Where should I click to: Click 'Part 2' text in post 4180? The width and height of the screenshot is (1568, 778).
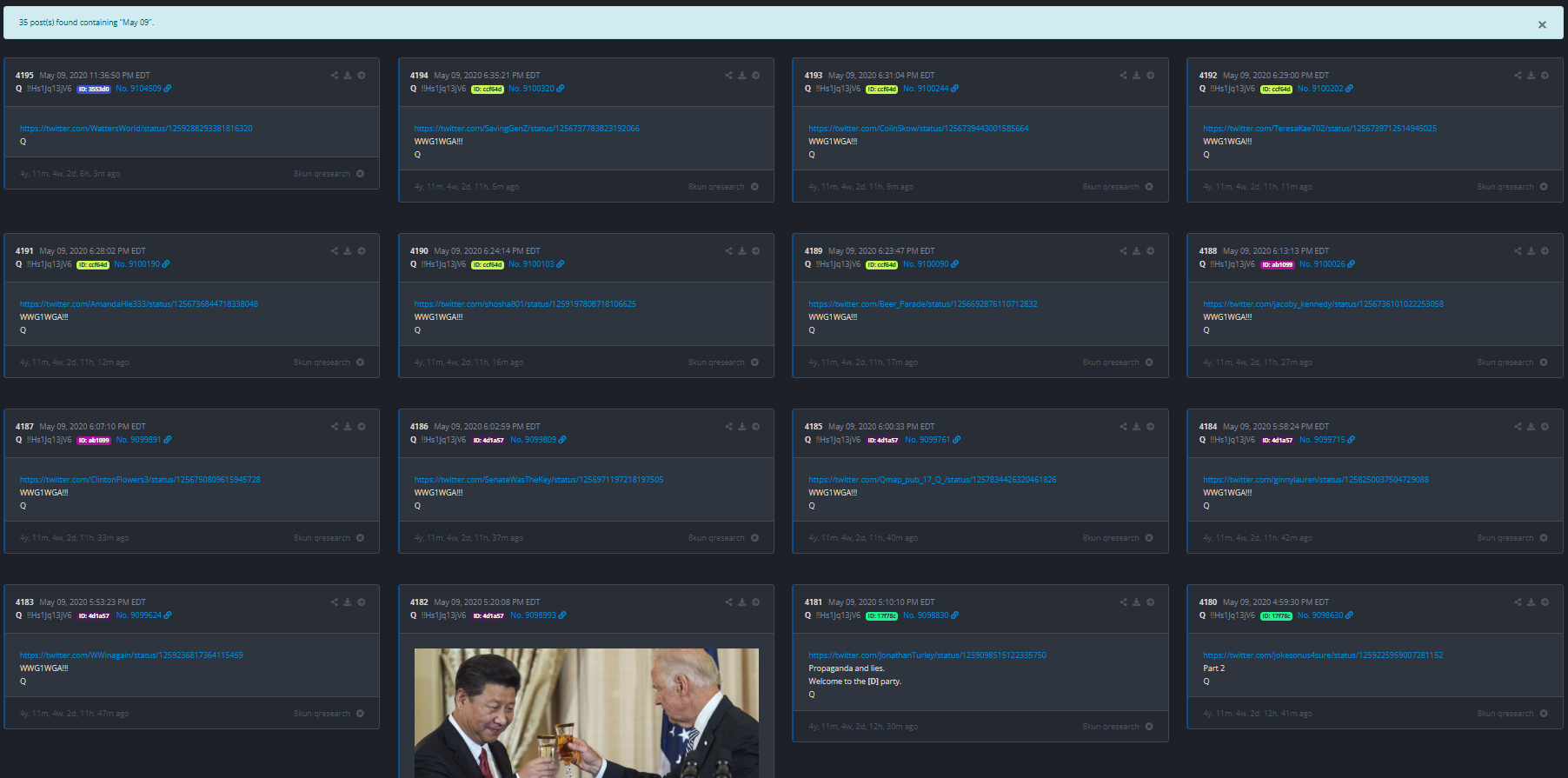coord(1213,668)
